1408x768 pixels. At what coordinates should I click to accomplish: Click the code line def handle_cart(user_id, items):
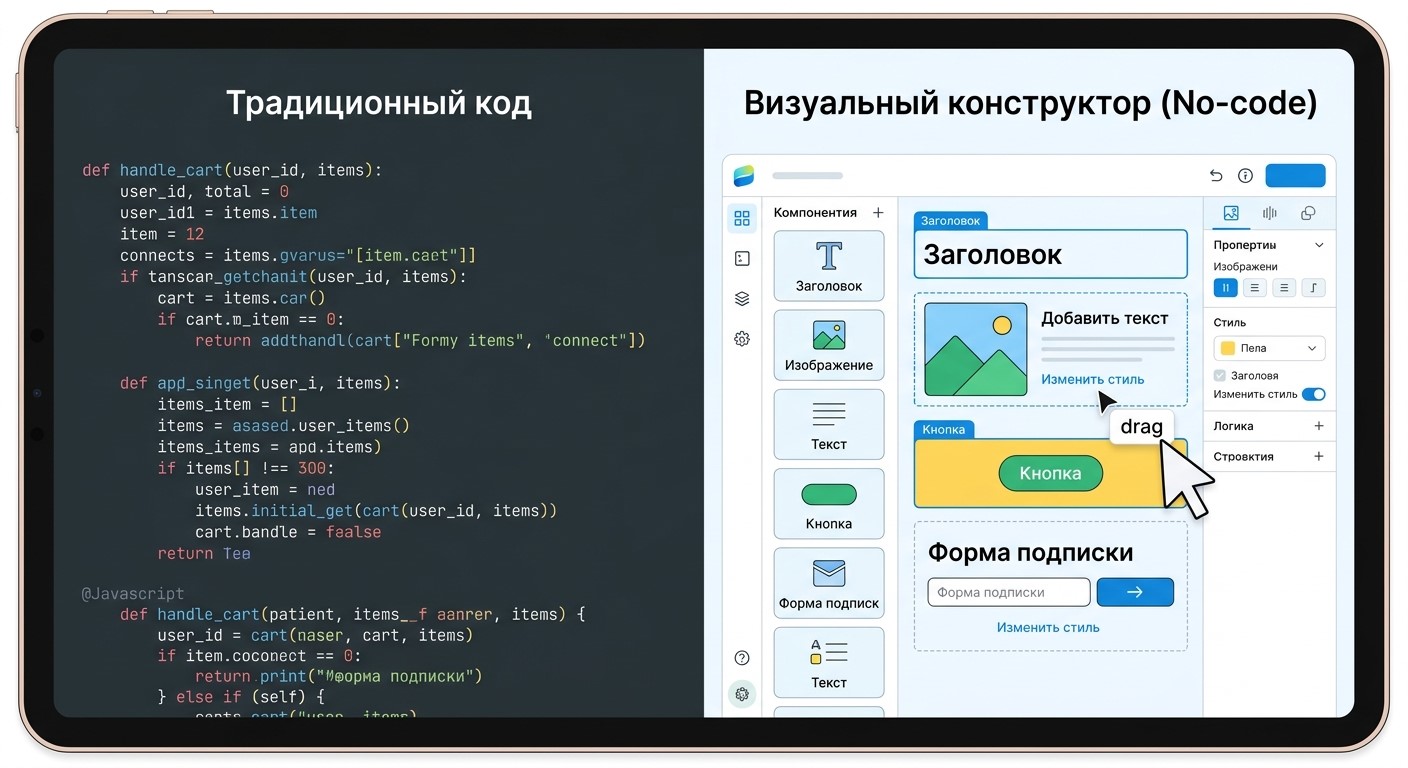pos(232,171)
